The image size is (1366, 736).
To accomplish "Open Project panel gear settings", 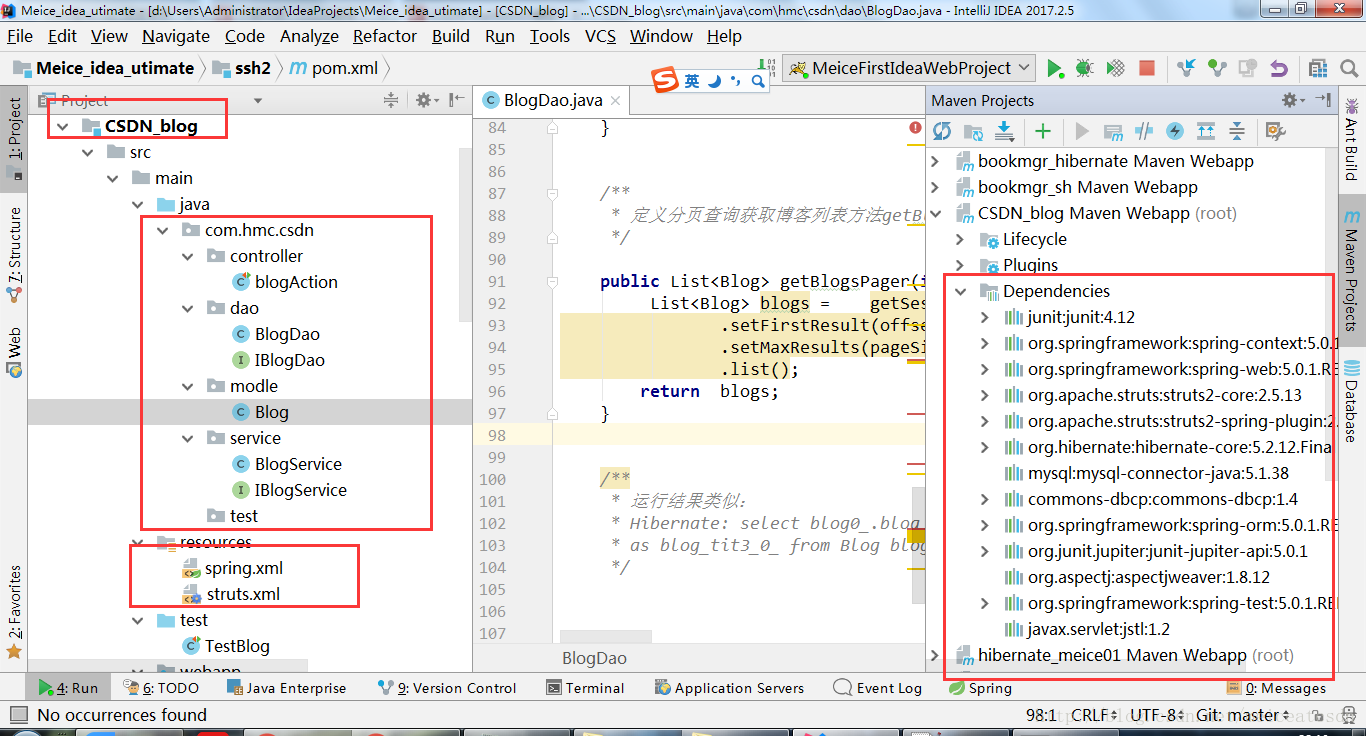I will coord(427,100).
